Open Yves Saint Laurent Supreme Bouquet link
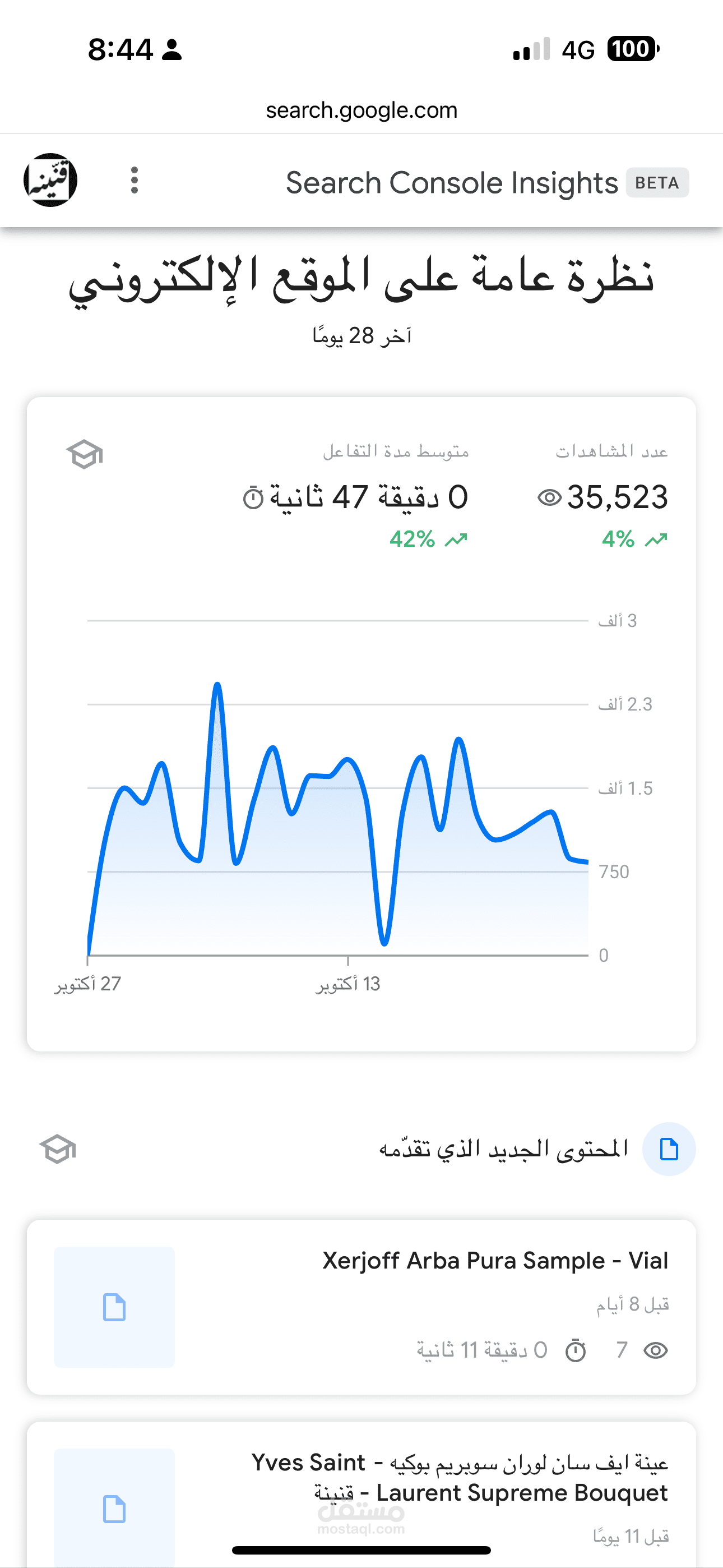Screen dimensions: 723x1568 pyautogui.click(x=460, y=1477)
